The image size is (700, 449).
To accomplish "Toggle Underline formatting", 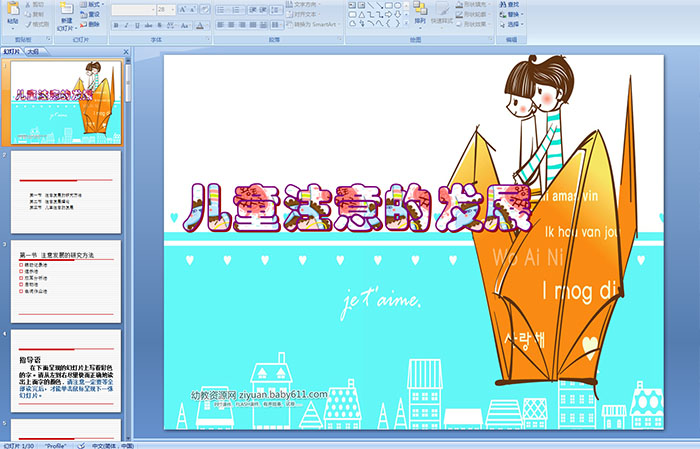I will (137, 25).
